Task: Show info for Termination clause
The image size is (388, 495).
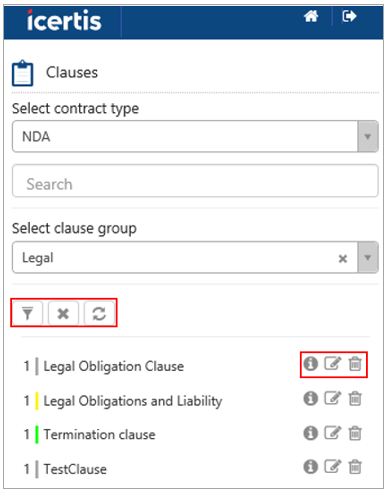Action: (310, 433)
